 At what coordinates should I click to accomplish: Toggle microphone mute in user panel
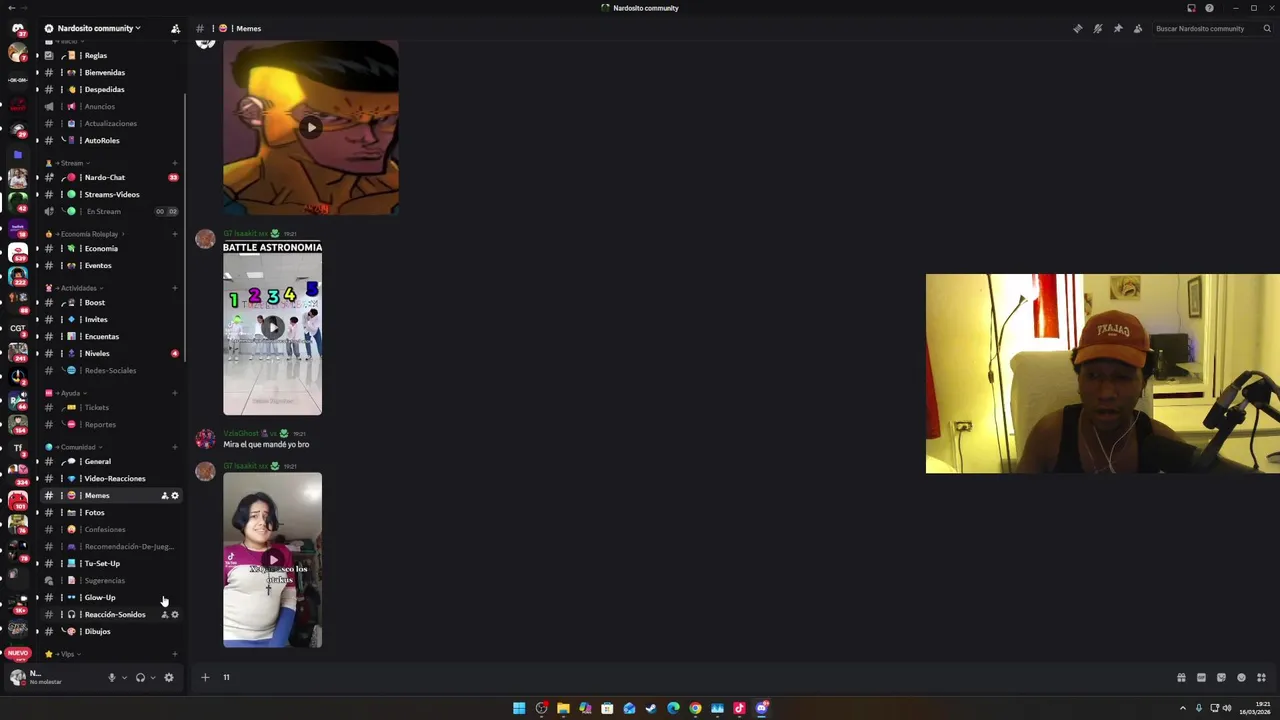(x=112, y=678)
